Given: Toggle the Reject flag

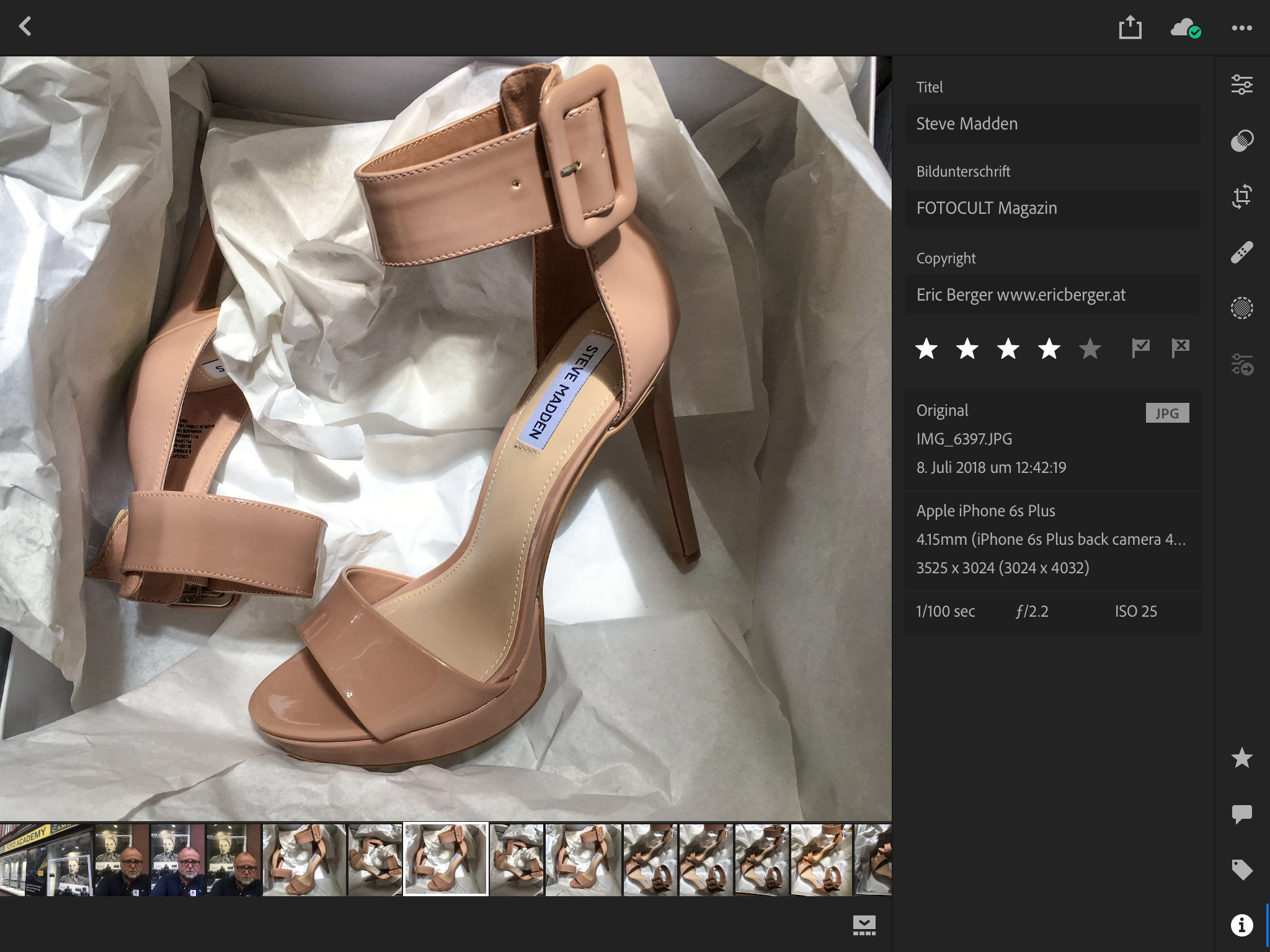Looking at the screenshot, I should pos(1180,348).
